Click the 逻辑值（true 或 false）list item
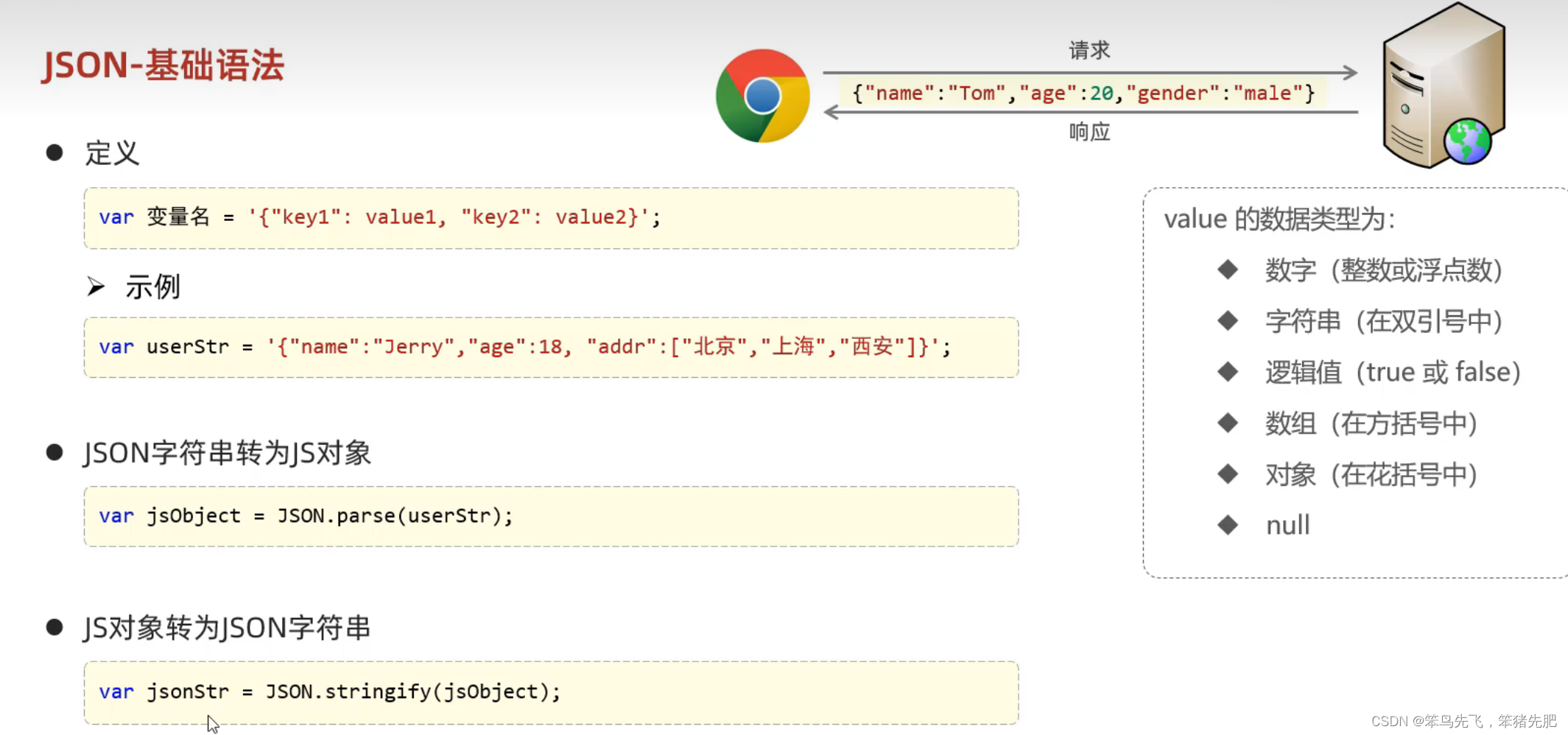The height and width of the screenshot is (735, 1568). (x=1393, y=372)
